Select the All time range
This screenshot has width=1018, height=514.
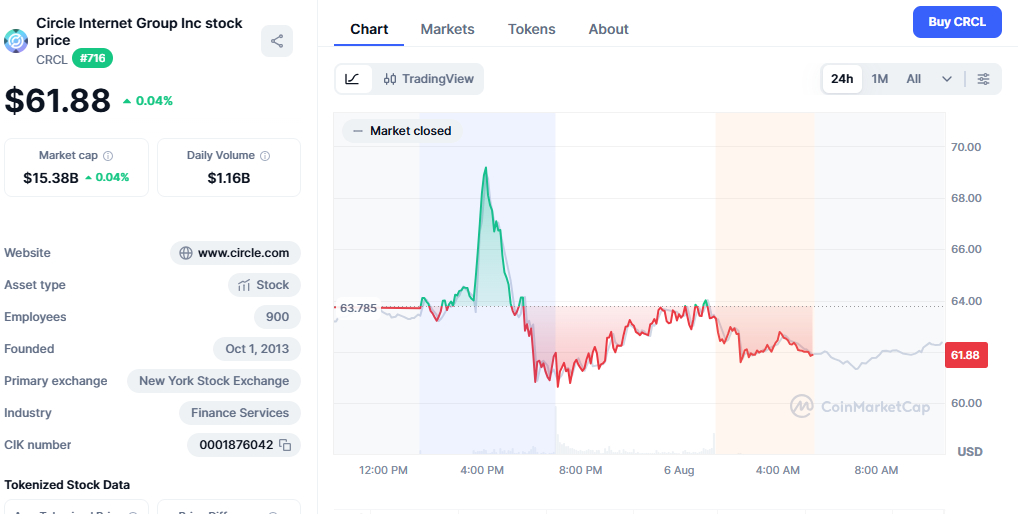click(913, 79)
